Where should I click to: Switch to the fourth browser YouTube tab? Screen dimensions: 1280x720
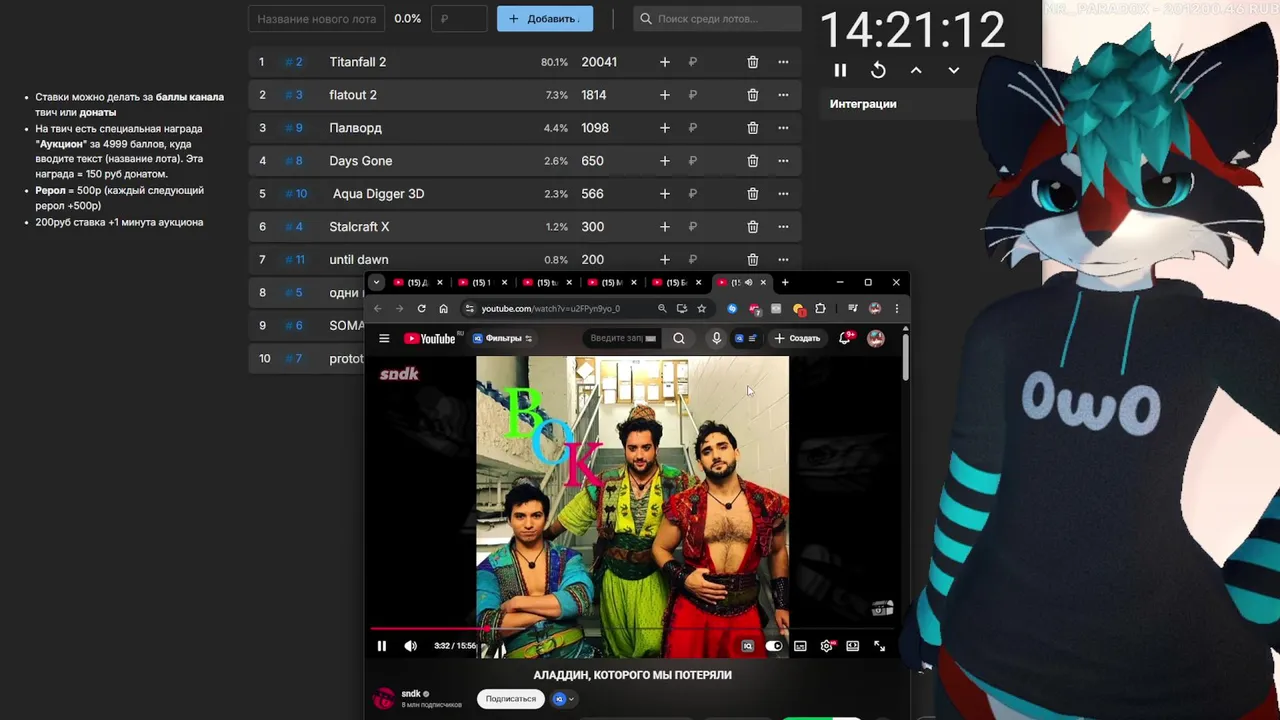[612, 283]
